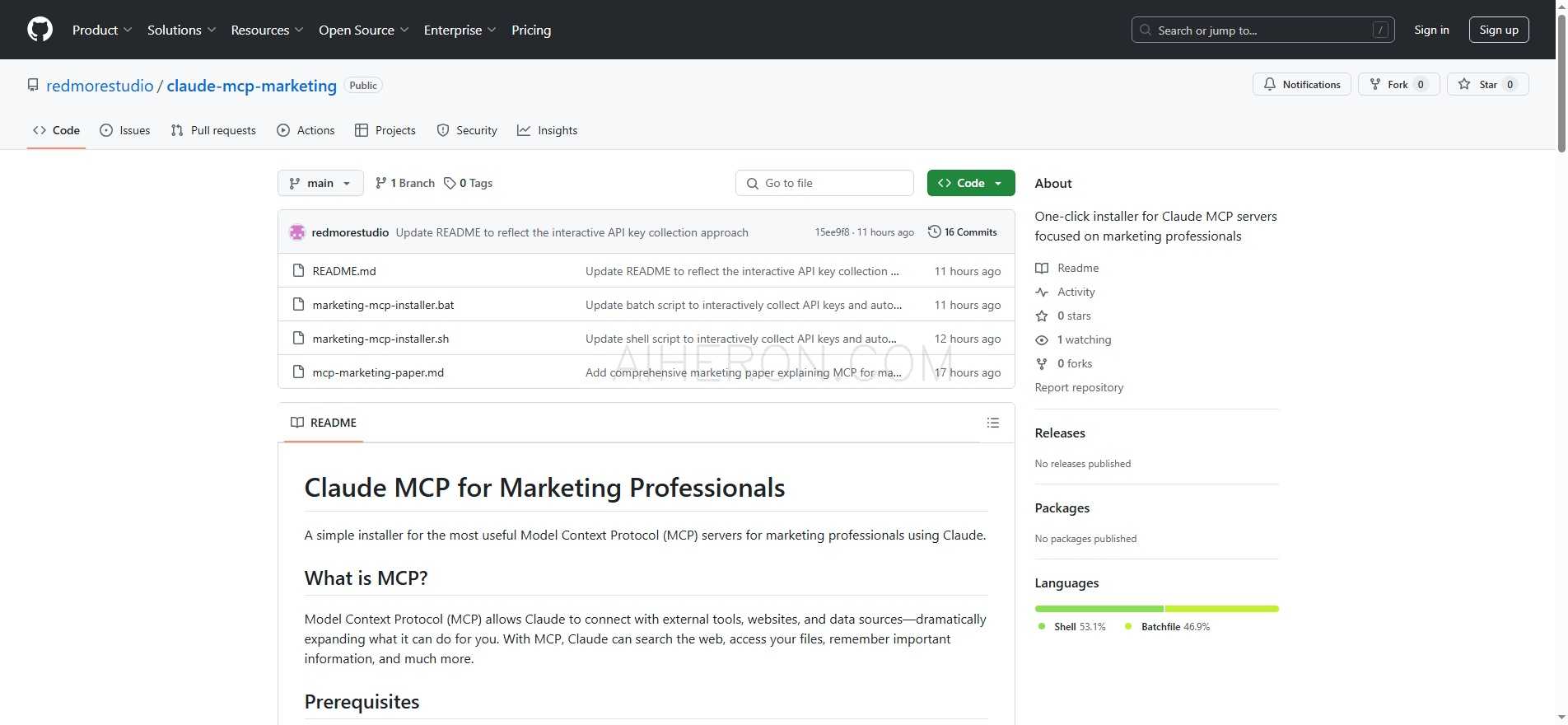
Task: Switch to the Insights tab
Action: tap(547, 130)
